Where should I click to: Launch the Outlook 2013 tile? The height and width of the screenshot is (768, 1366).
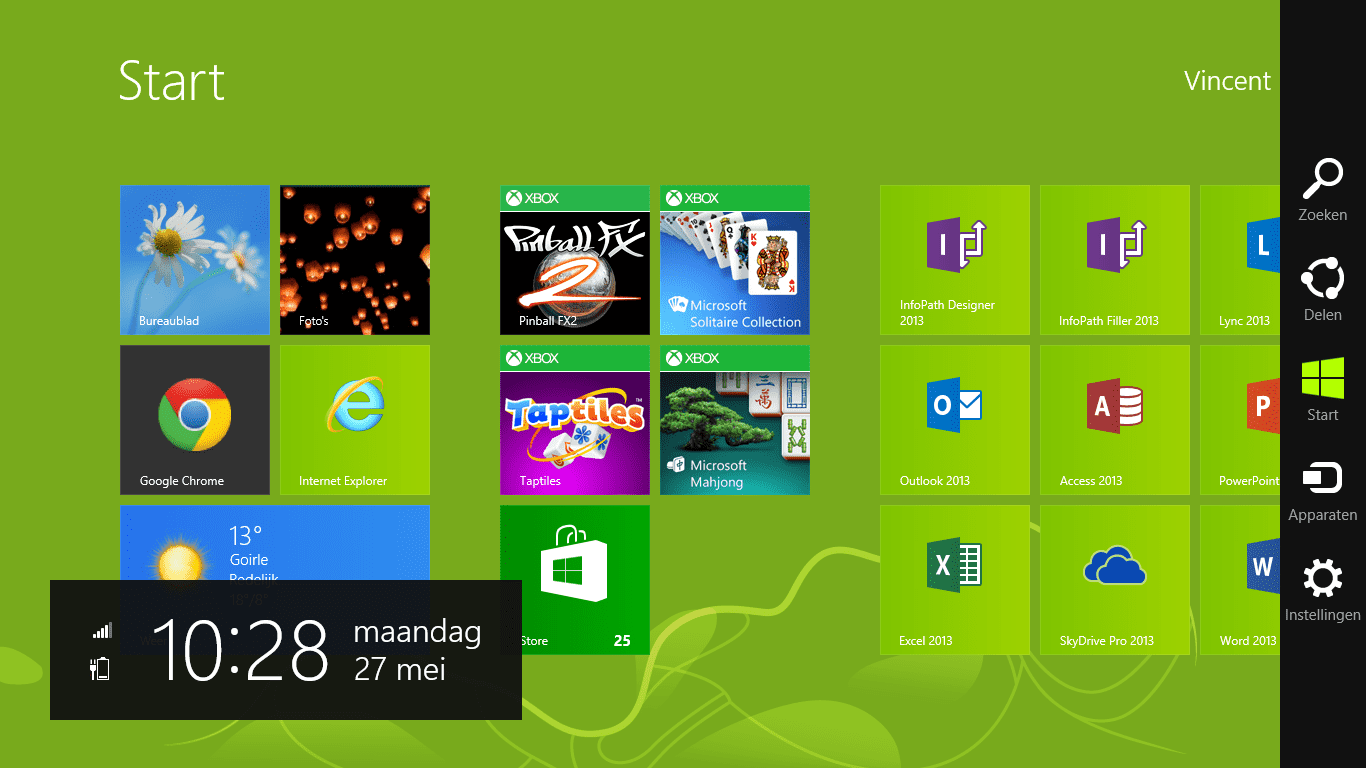pos(955,420)
